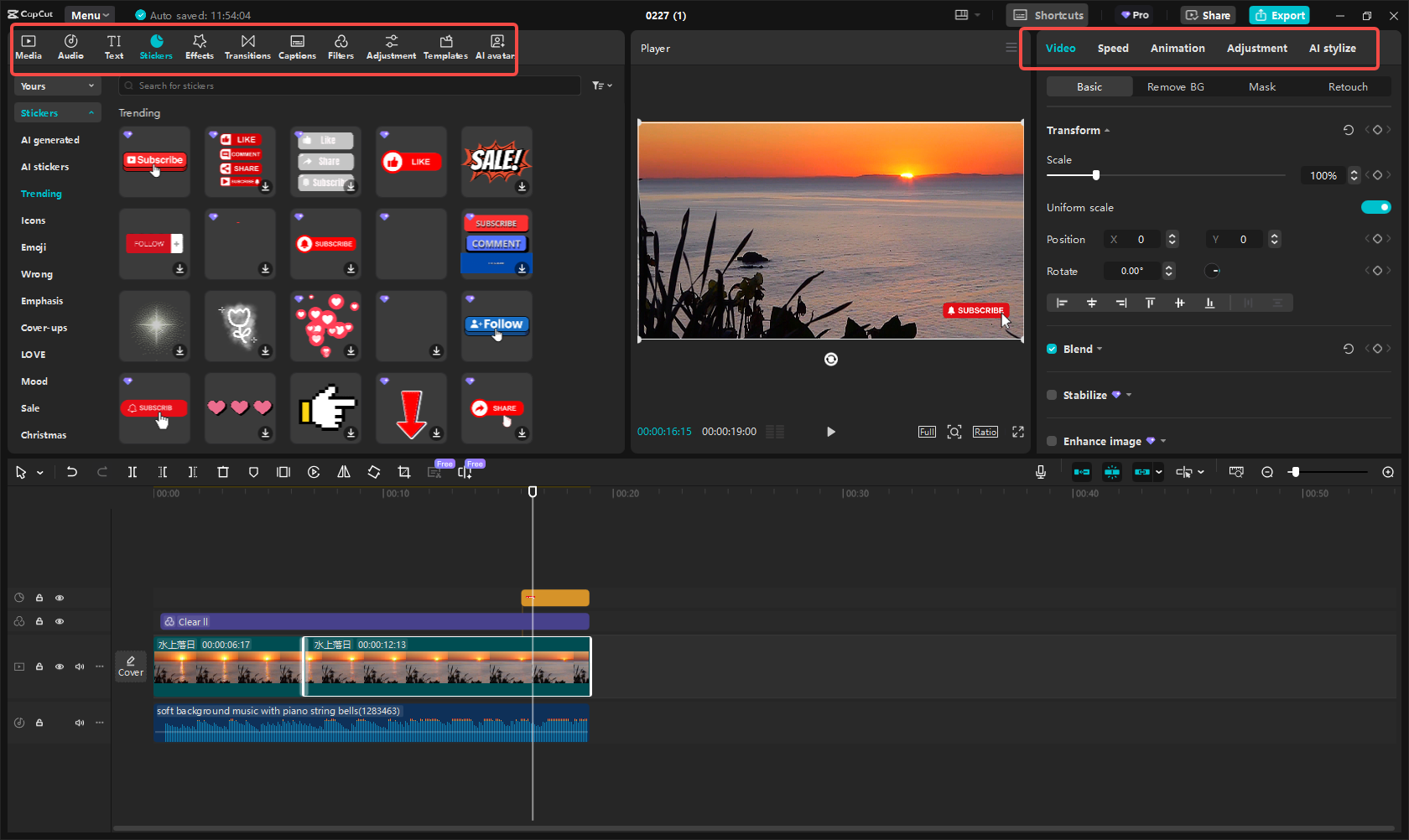Switch to the Speed tab
This screenshot has width=1409, height=840.
click(x=1112, y=49)
